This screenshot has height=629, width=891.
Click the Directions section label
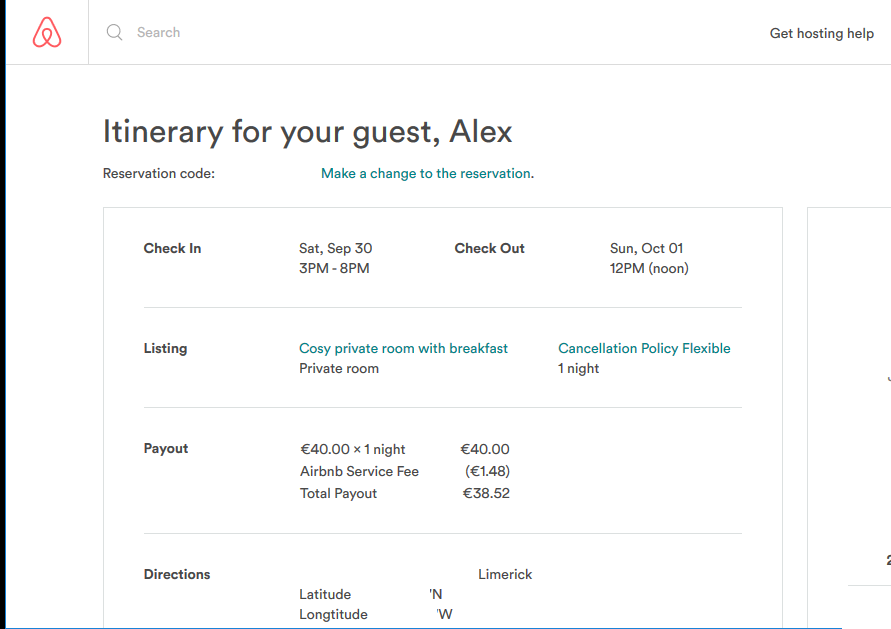(177, 575)
